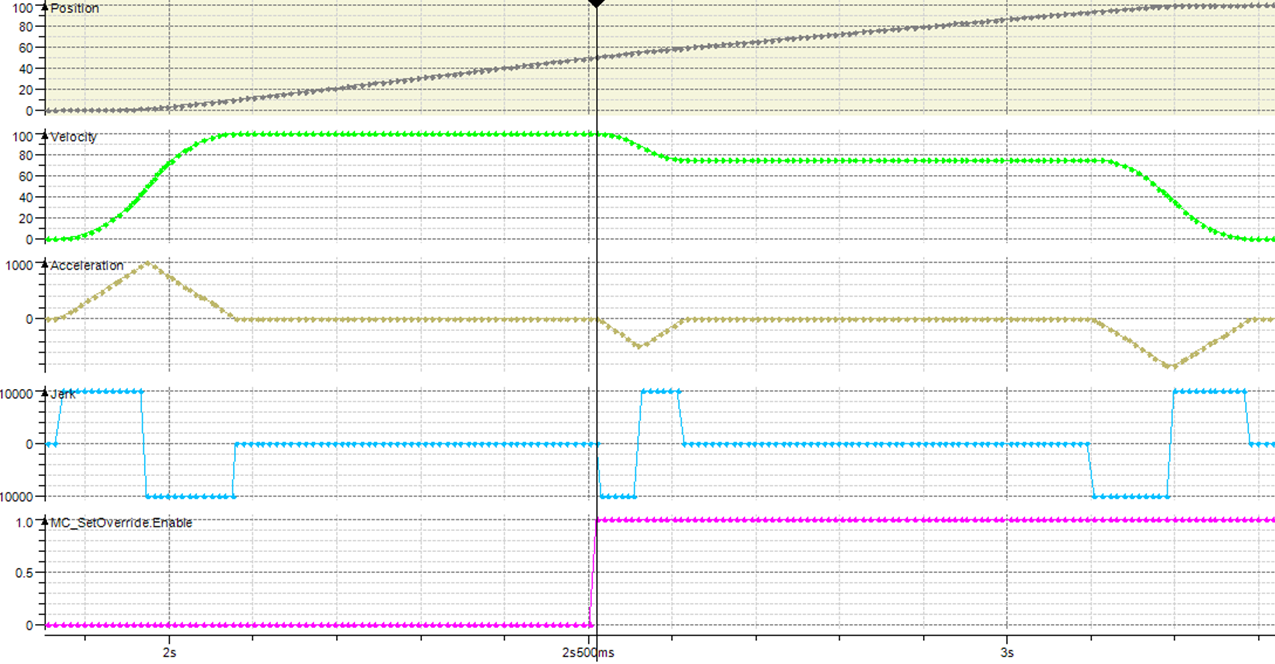Select the MC_SetOverride.Enable channel label
The width and height of the screenshot is (1275, 664).
tap(121, 522)
